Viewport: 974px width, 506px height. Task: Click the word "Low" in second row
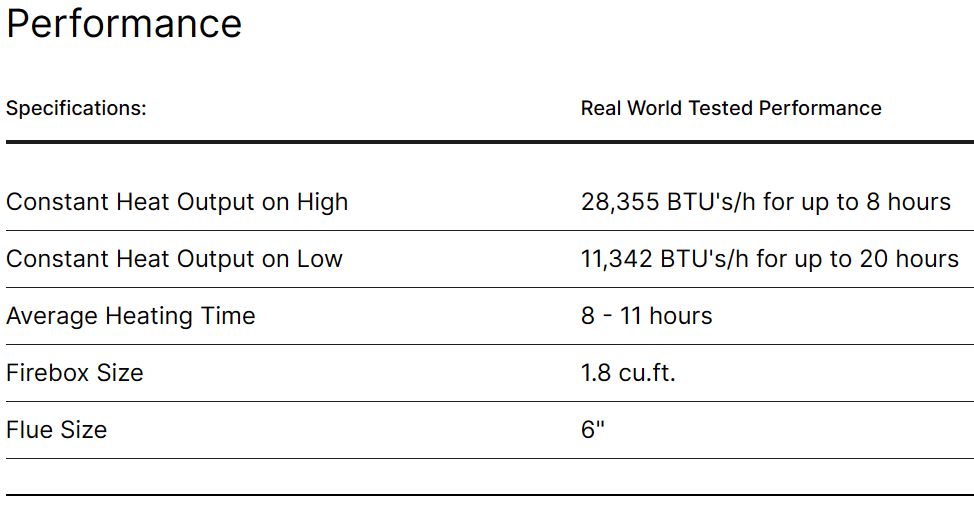pos(319,259)
